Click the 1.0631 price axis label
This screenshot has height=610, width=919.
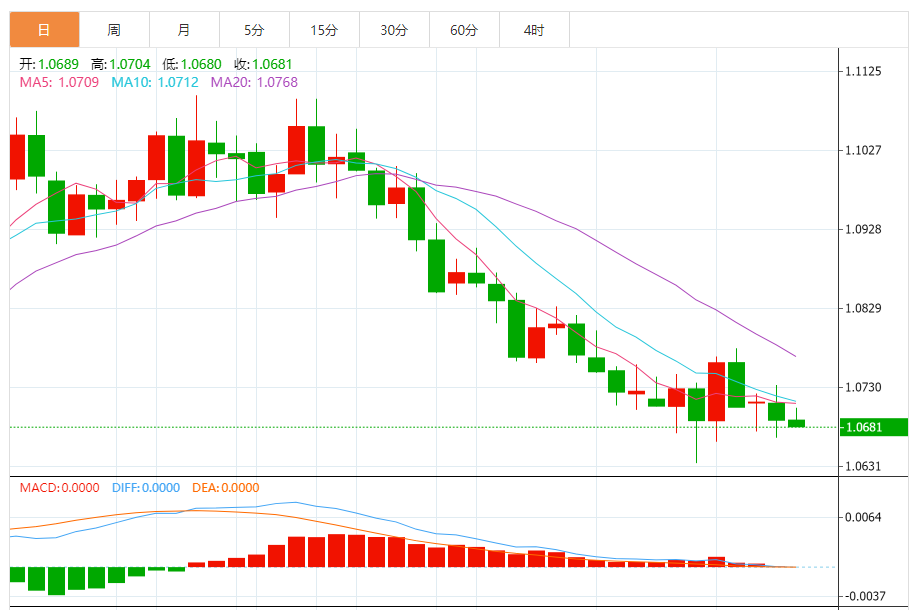click(x=863, y=466)
